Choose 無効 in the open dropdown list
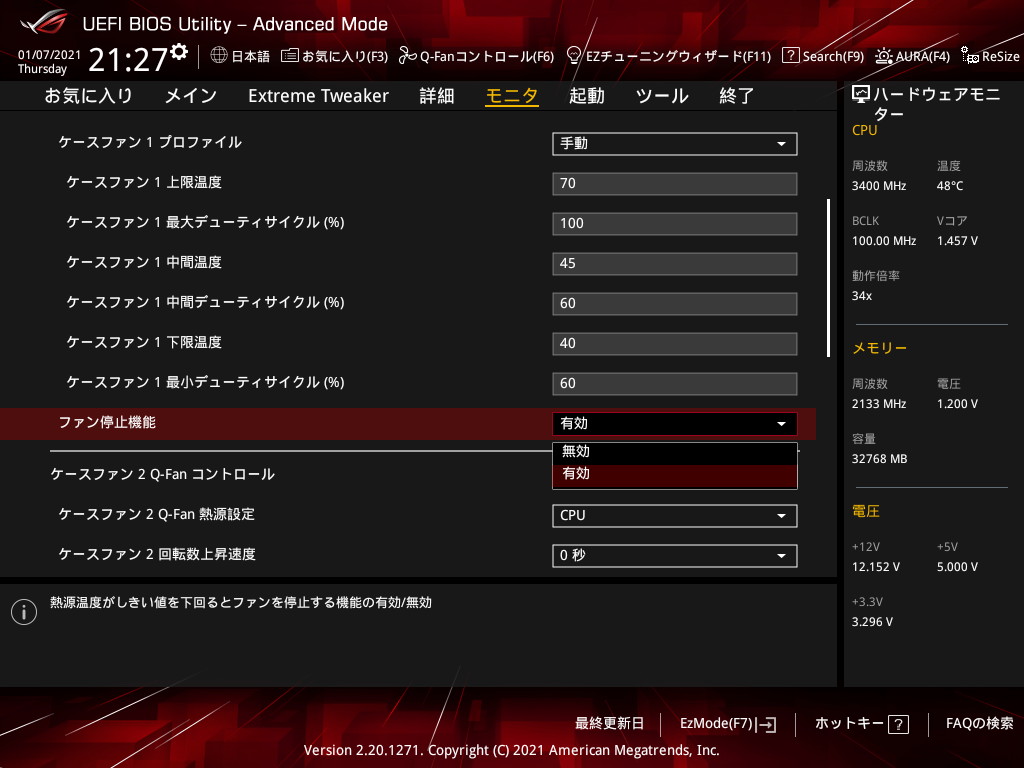Image resolution: width=1024 pixels, height=768 pixels. click(x=675, y=452)
